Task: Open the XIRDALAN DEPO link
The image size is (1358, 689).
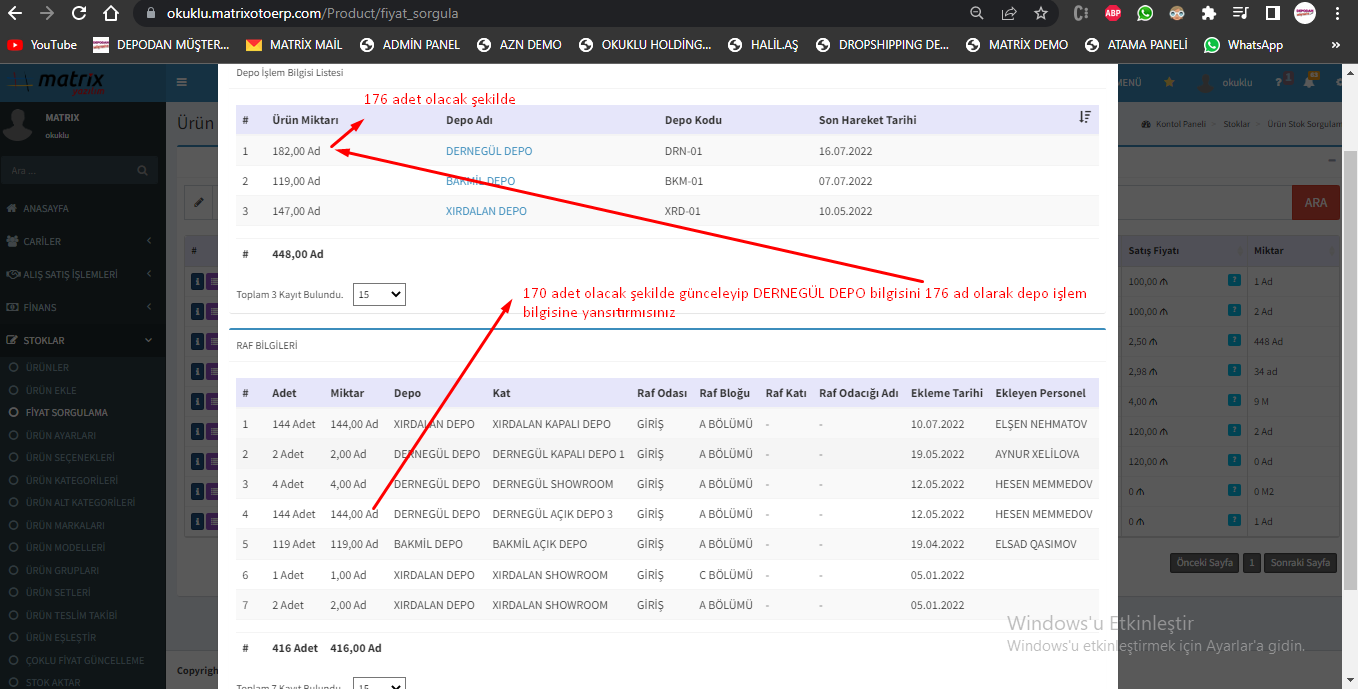Action: click(x=486, y=211)
